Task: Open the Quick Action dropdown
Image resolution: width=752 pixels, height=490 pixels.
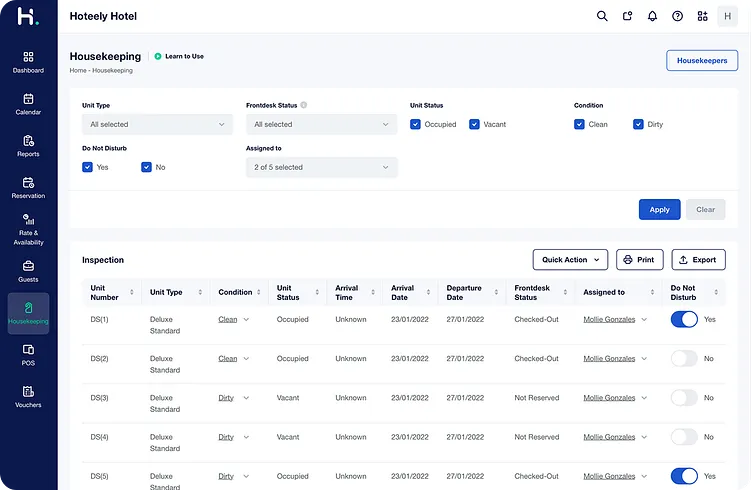Action: click(570, 259)
